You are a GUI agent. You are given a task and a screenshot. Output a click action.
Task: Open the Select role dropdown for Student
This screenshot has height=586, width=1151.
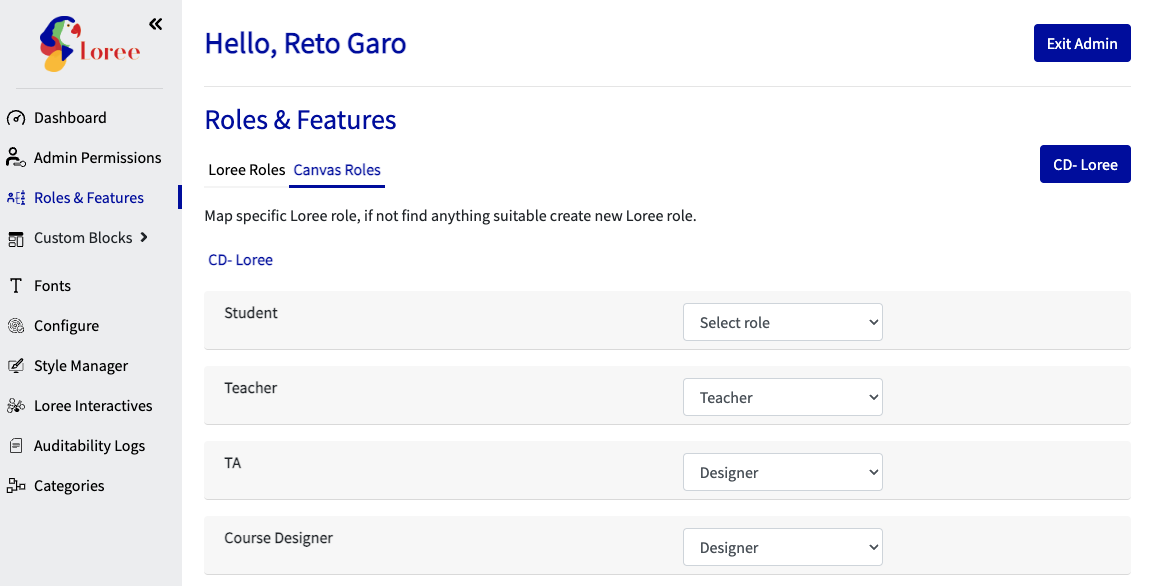(x=782, y=322)
